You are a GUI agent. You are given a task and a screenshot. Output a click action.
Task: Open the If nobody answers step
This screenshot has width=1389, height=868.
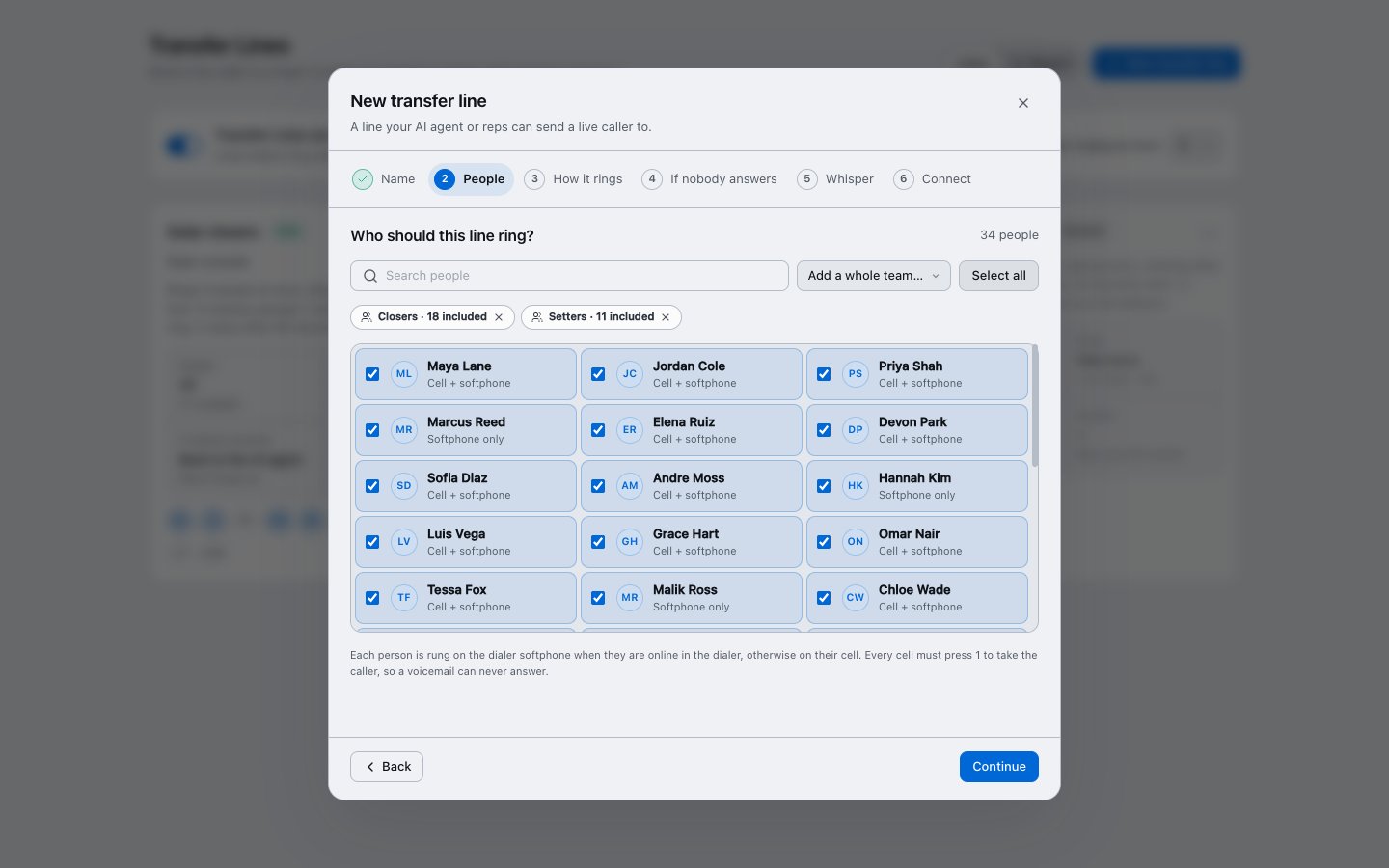coord(710,179)
